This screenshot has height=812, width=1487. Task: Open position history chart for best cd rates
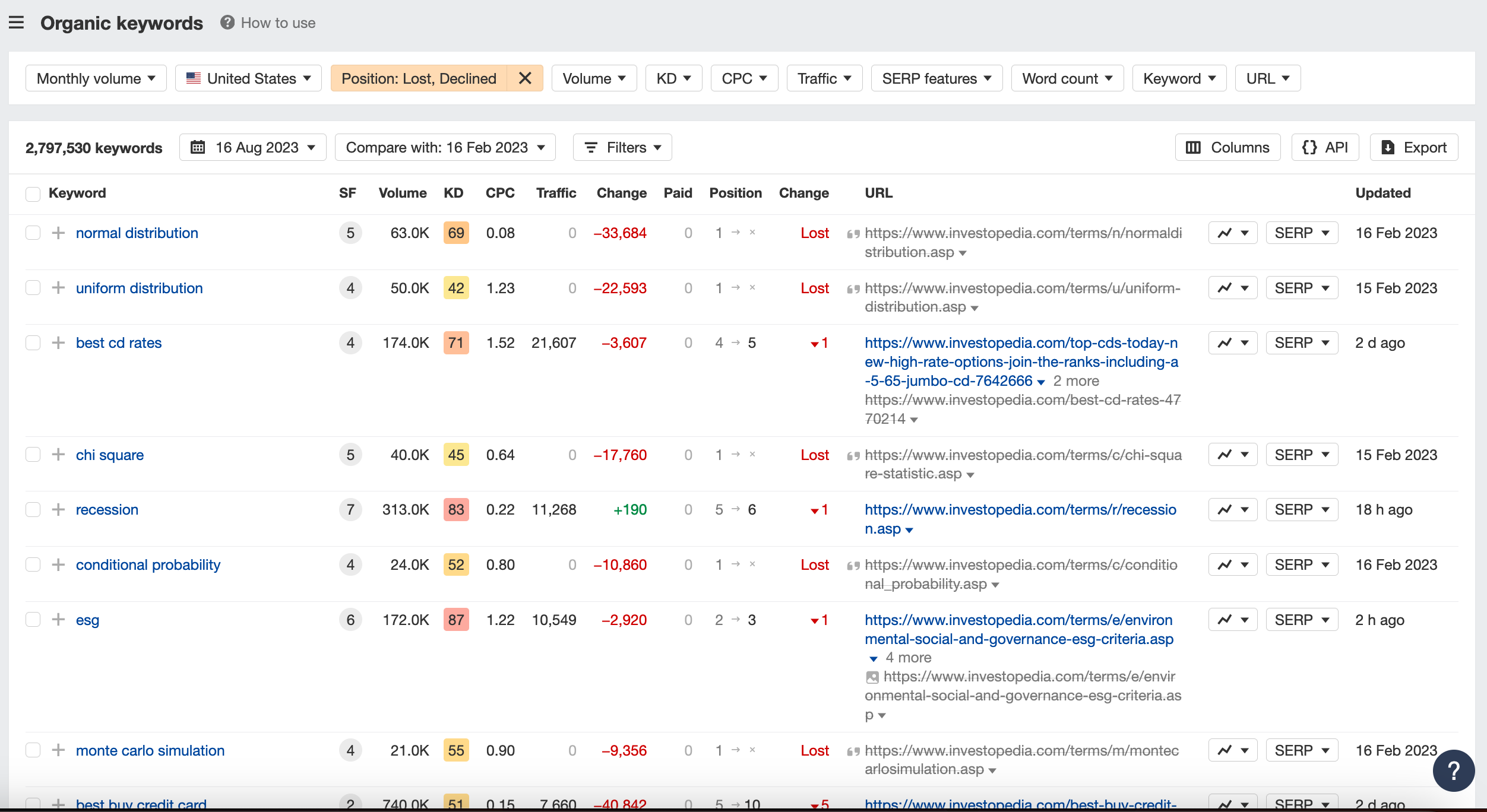tap(1233, 342)
